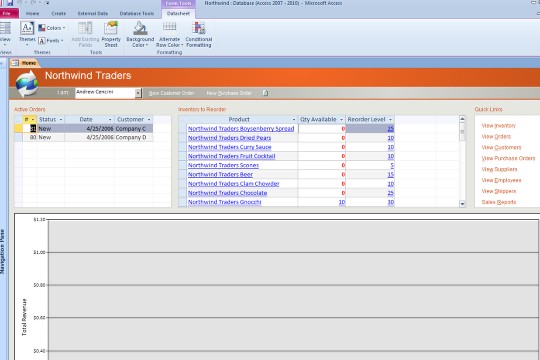Screen dimensions: 540x360
Task: Click New Purchase Order
Action: [229, 93]
